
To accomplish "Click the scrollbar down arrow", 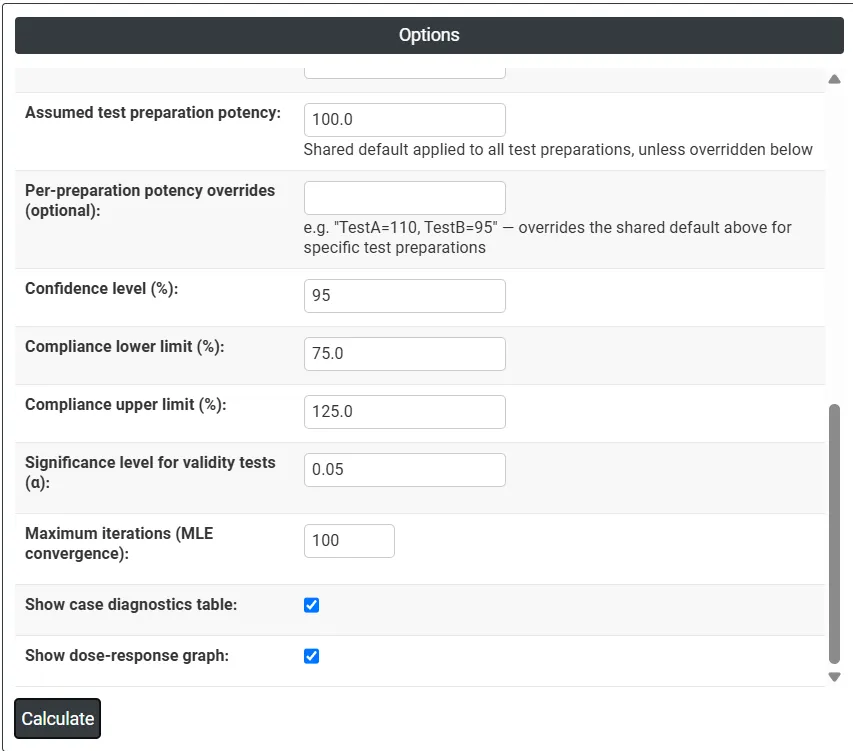I will click(834, 677).
